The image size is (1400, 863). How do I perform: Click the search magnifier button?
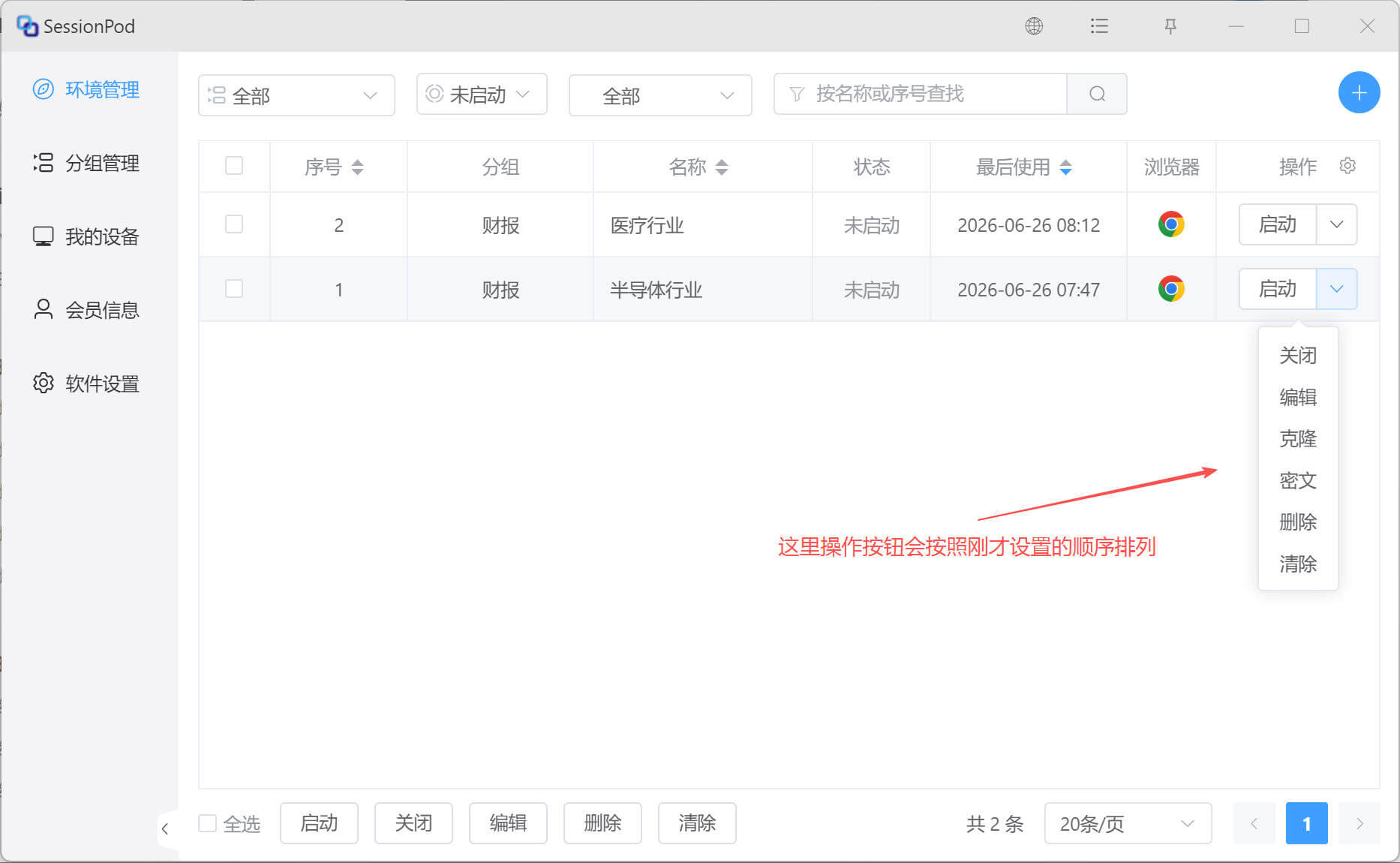click(x=1097, y=94)
